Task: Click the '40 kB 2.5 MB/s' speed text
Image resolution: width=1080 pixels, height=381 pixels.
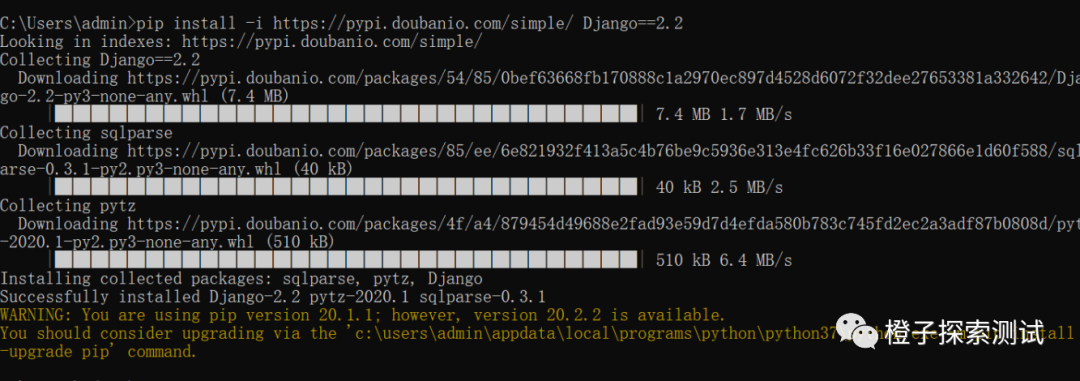Action: pos(719,187)
